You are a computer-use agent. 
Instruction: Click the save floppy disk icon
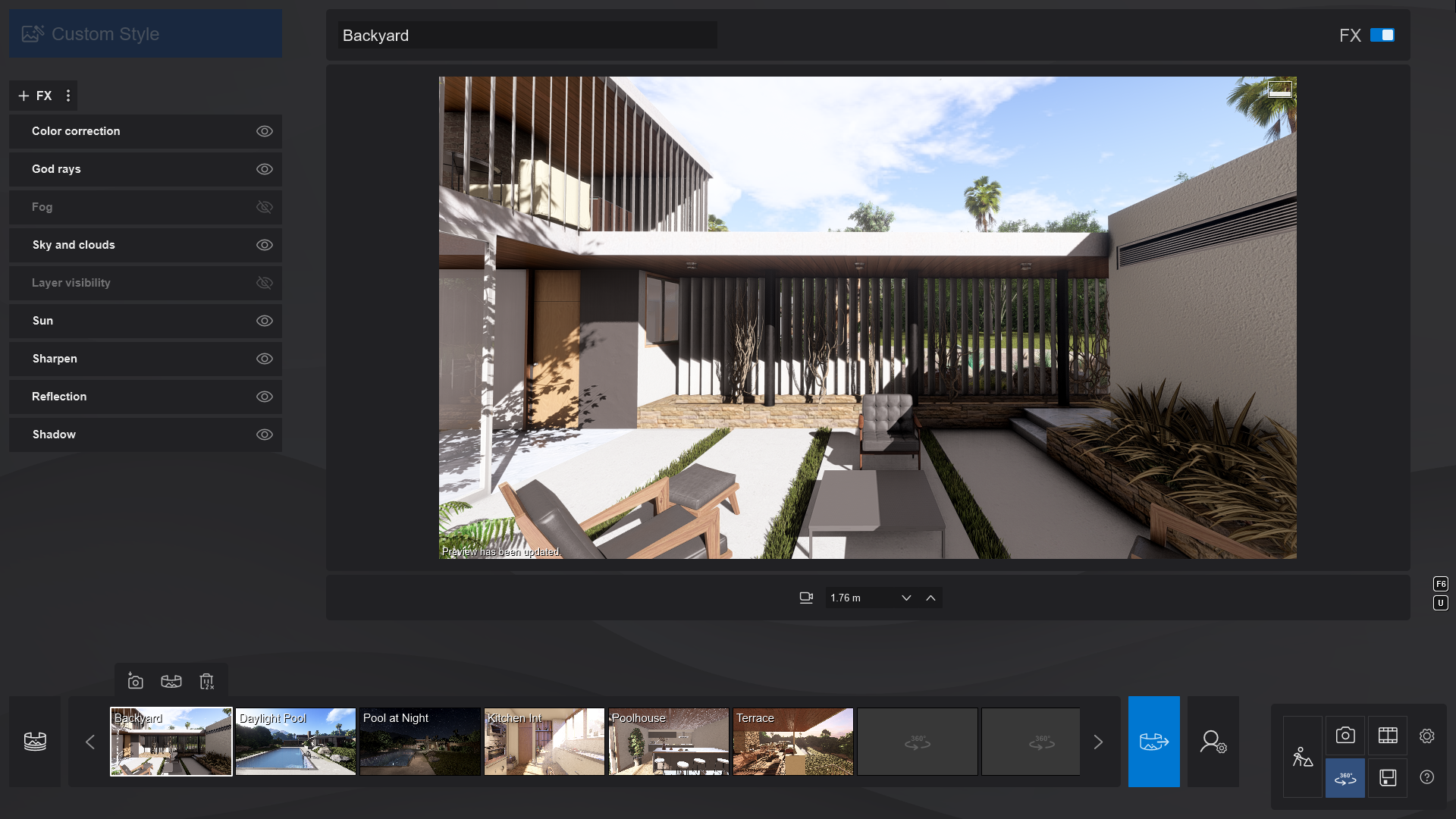tap(1387, 778)
